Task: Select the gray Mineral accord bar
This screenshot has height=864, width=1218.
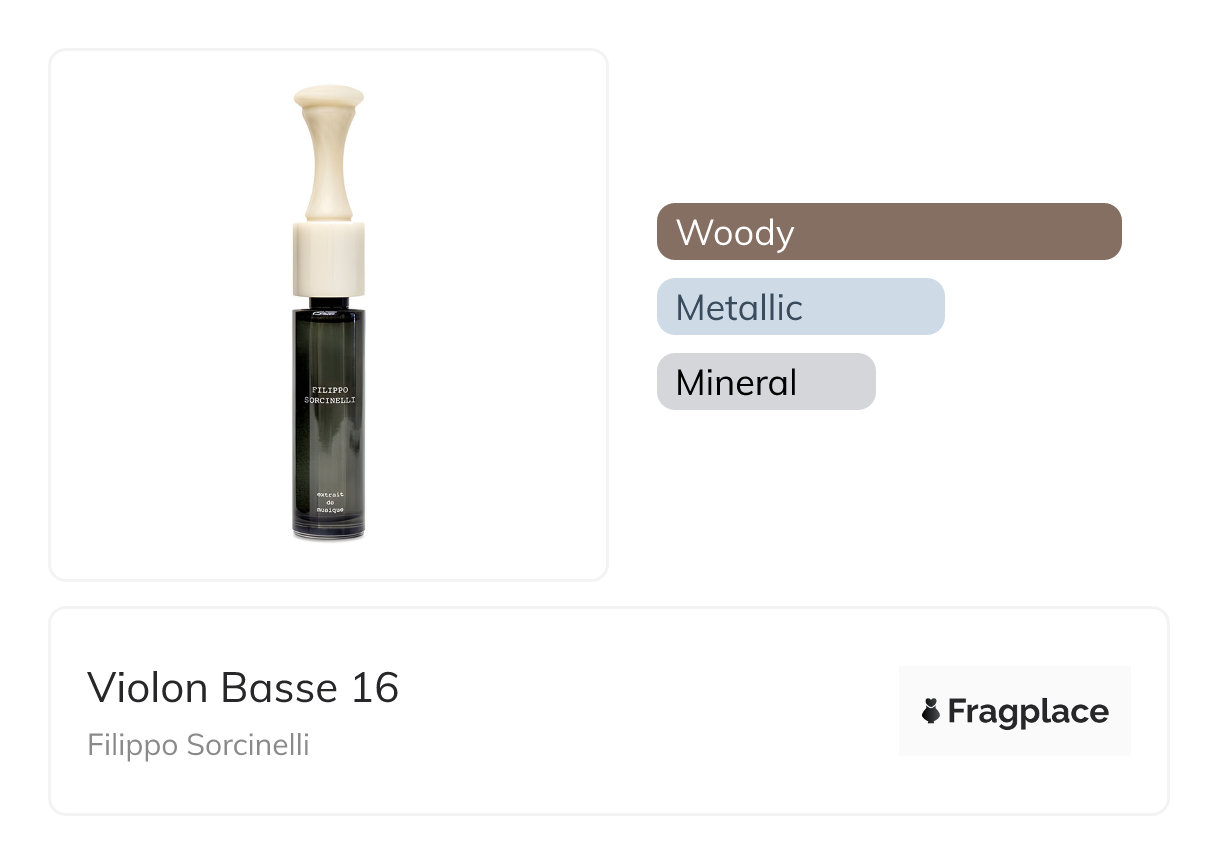Action: [766, 382]
